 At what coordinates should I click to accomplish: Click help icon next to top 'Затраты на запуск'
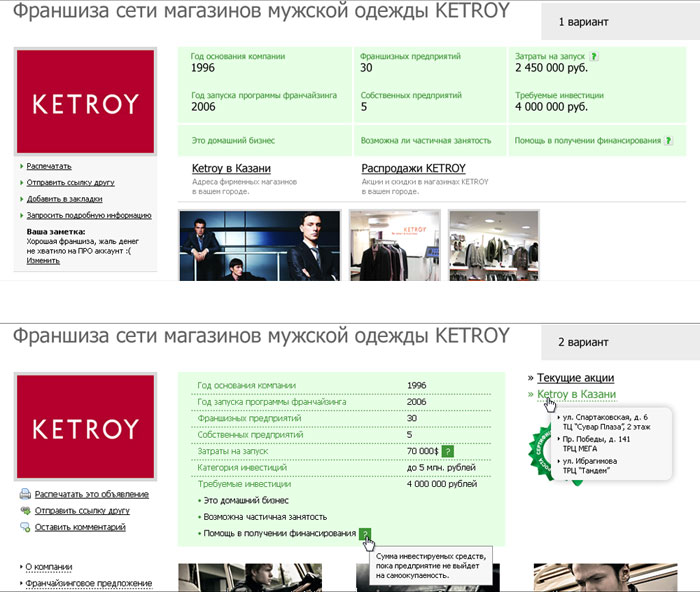[594, 57]
